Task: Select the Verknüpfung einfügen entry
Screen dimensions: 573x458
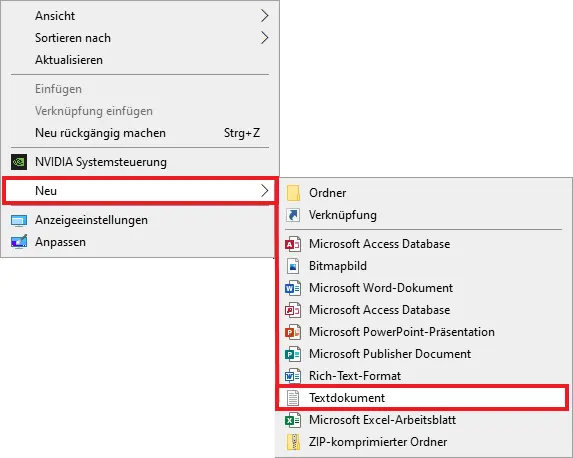Action: pos(94,111)
